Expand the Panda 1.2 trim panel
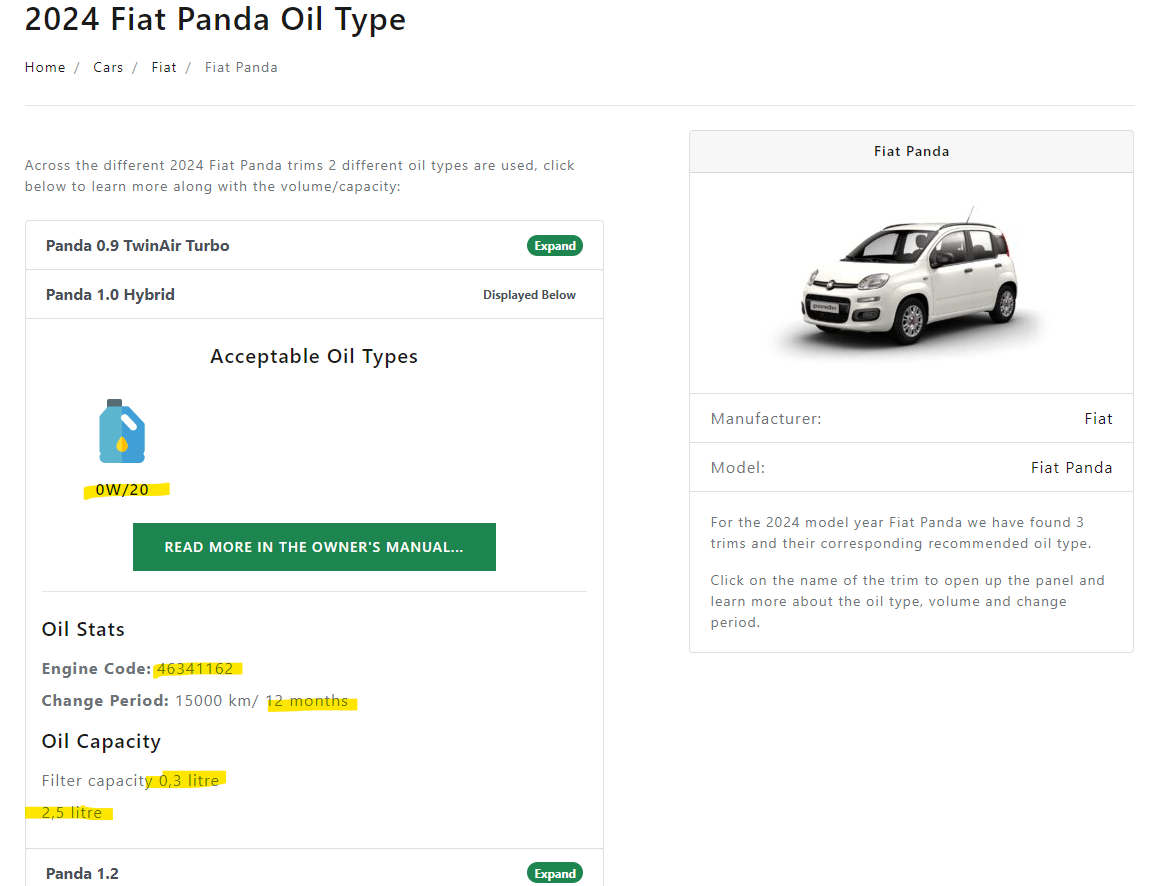1169x886 pixels. [555, 873]
